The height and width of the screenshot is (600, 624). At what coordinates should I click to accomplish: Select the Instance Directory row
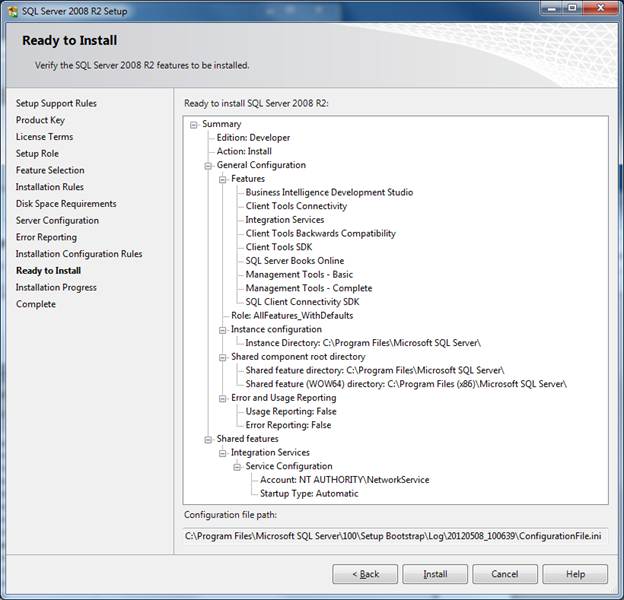click(x=363, y=343)
